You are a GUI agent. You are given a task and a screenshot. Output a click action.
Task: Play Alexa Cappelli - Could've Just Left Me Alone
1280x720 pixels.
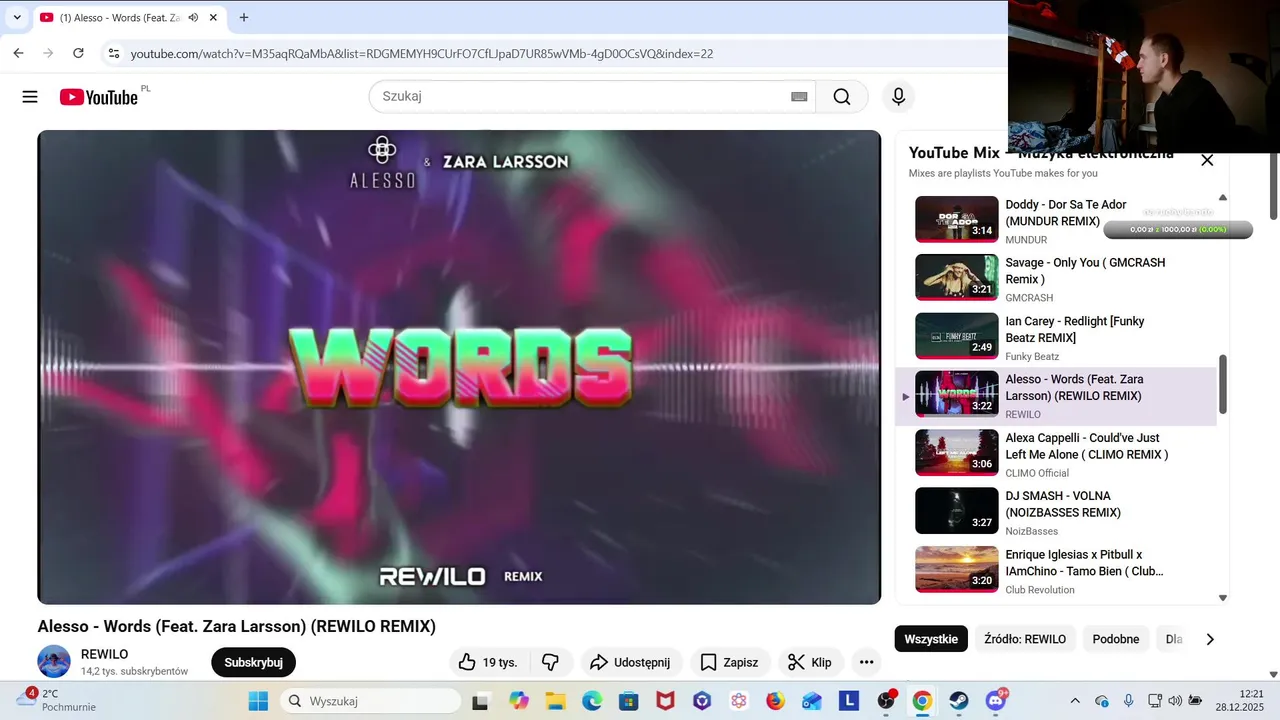coord(1055,453)
